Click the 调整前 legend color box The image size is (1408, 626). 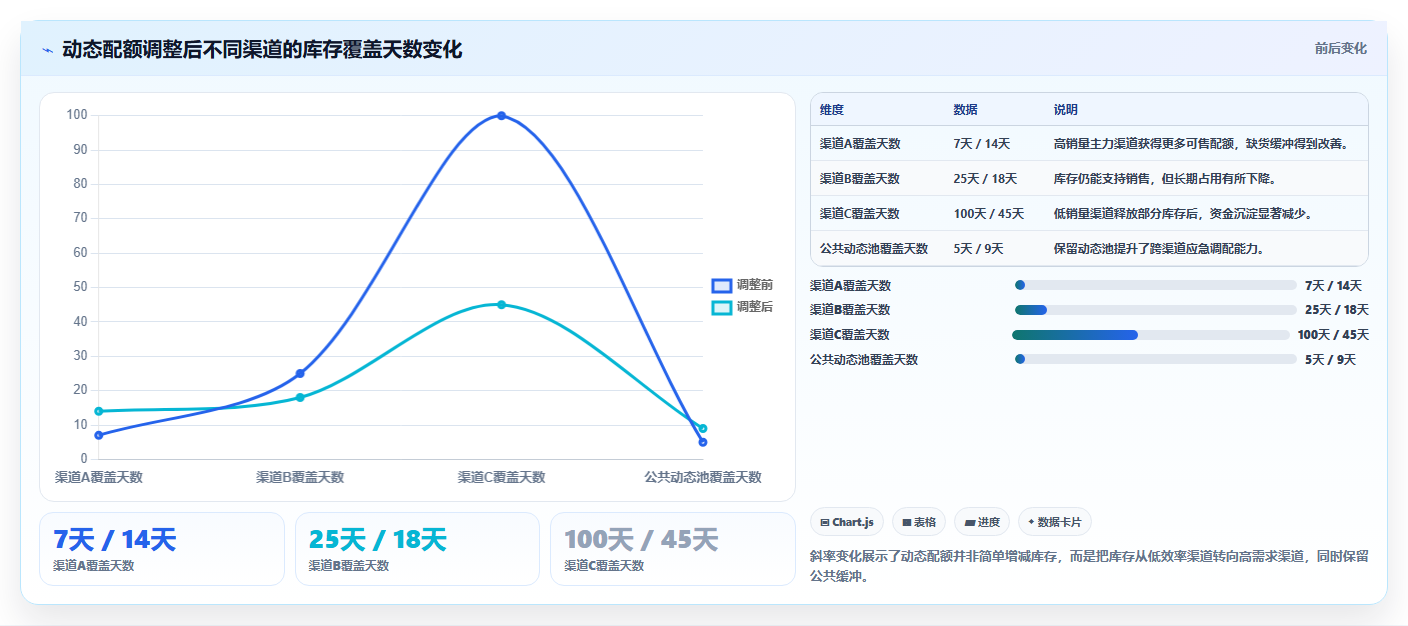(722, 285)
